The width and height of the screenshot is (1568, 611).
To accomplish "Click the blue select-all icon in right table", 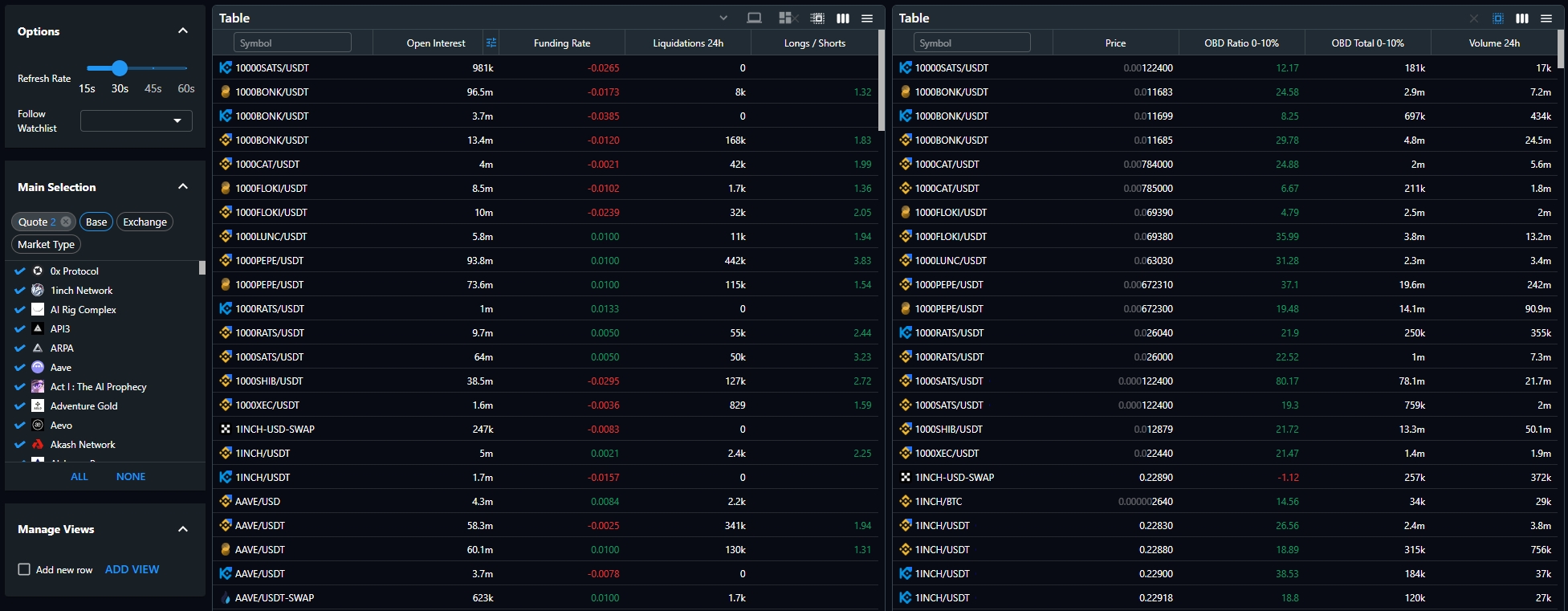I will coord(1498,18).
